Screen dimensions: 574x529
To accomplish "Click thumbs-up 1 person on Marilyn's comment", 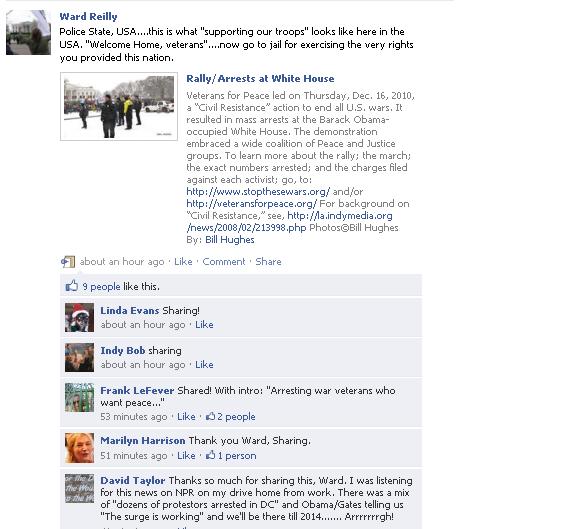I will coord(231,456).
